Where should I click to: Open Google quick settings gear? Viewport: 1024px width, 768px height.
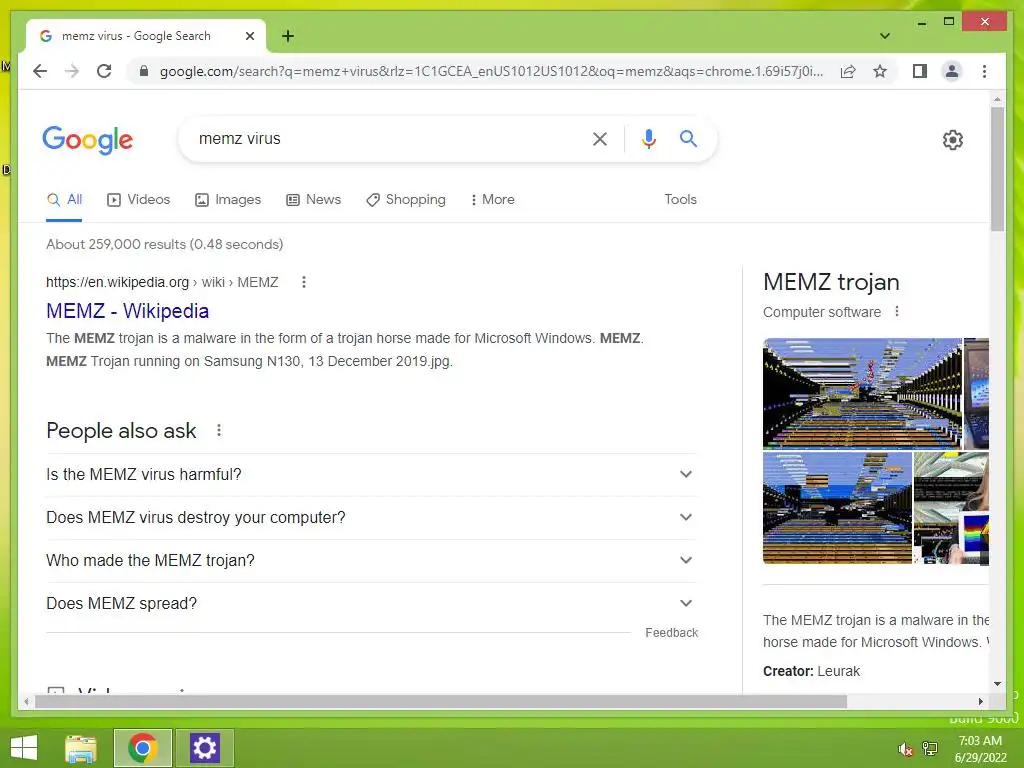952,140
